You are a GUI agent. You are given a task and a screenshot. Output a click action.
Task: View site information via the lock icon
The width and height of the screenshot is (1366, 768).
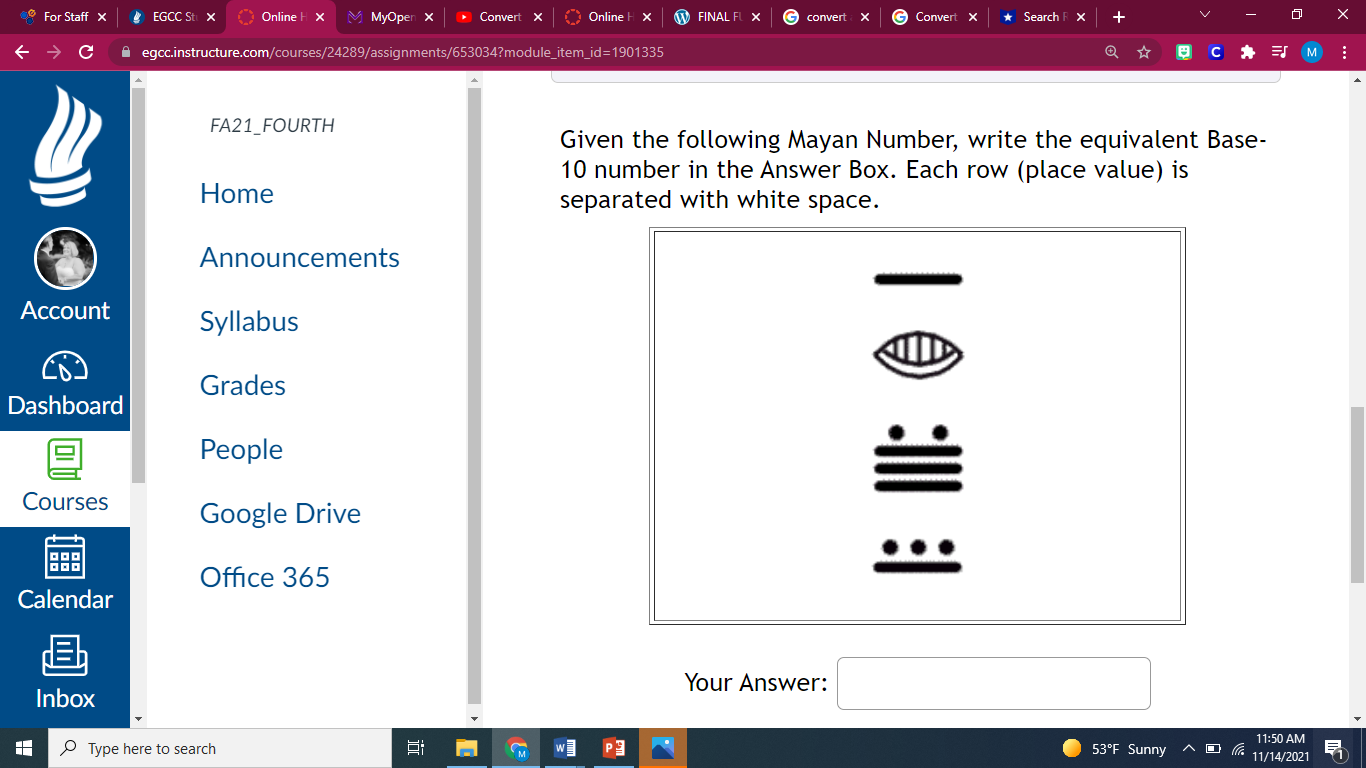126,52
